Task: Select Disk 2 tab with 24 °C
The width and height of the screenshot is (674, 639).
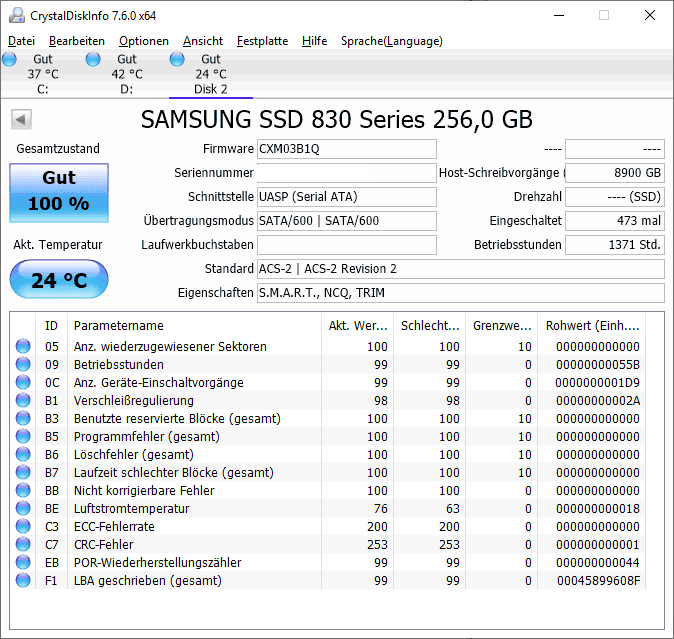Action: (x=211, y=74)
